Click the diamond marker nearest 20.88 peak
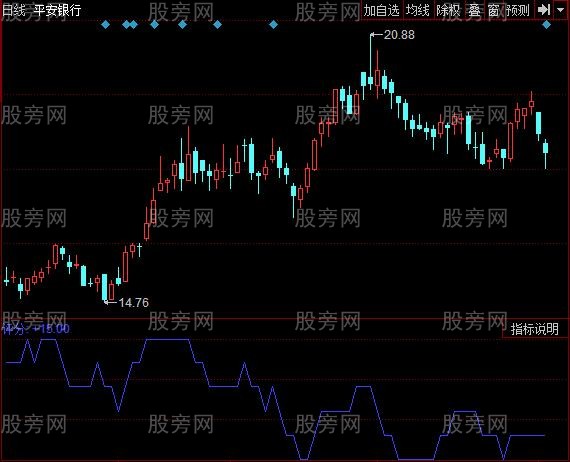Image resolution: width=570 pixels, height=462 pixels. (273, 25)
